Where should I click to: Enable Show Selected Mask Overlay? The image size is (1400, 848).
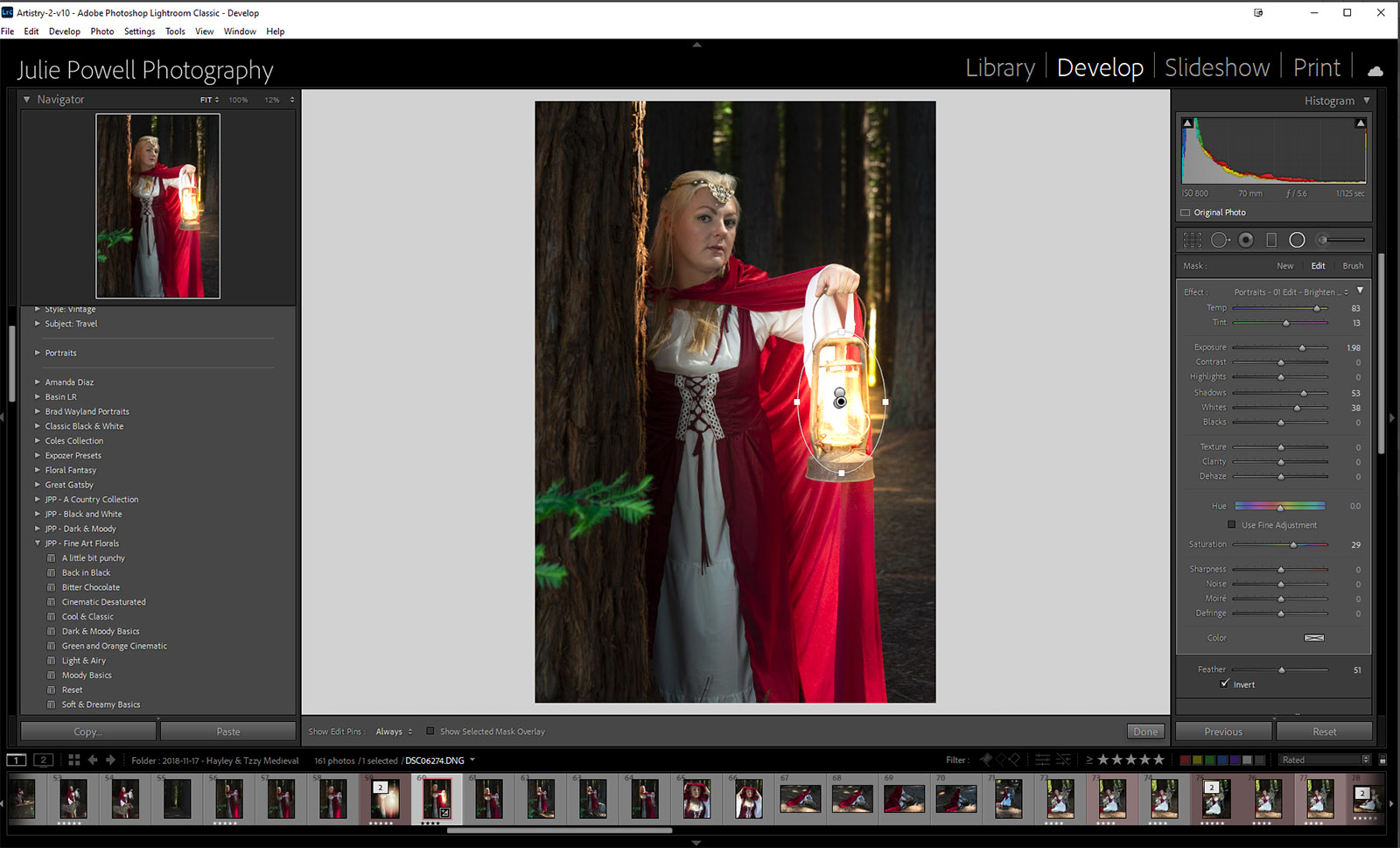430,732
